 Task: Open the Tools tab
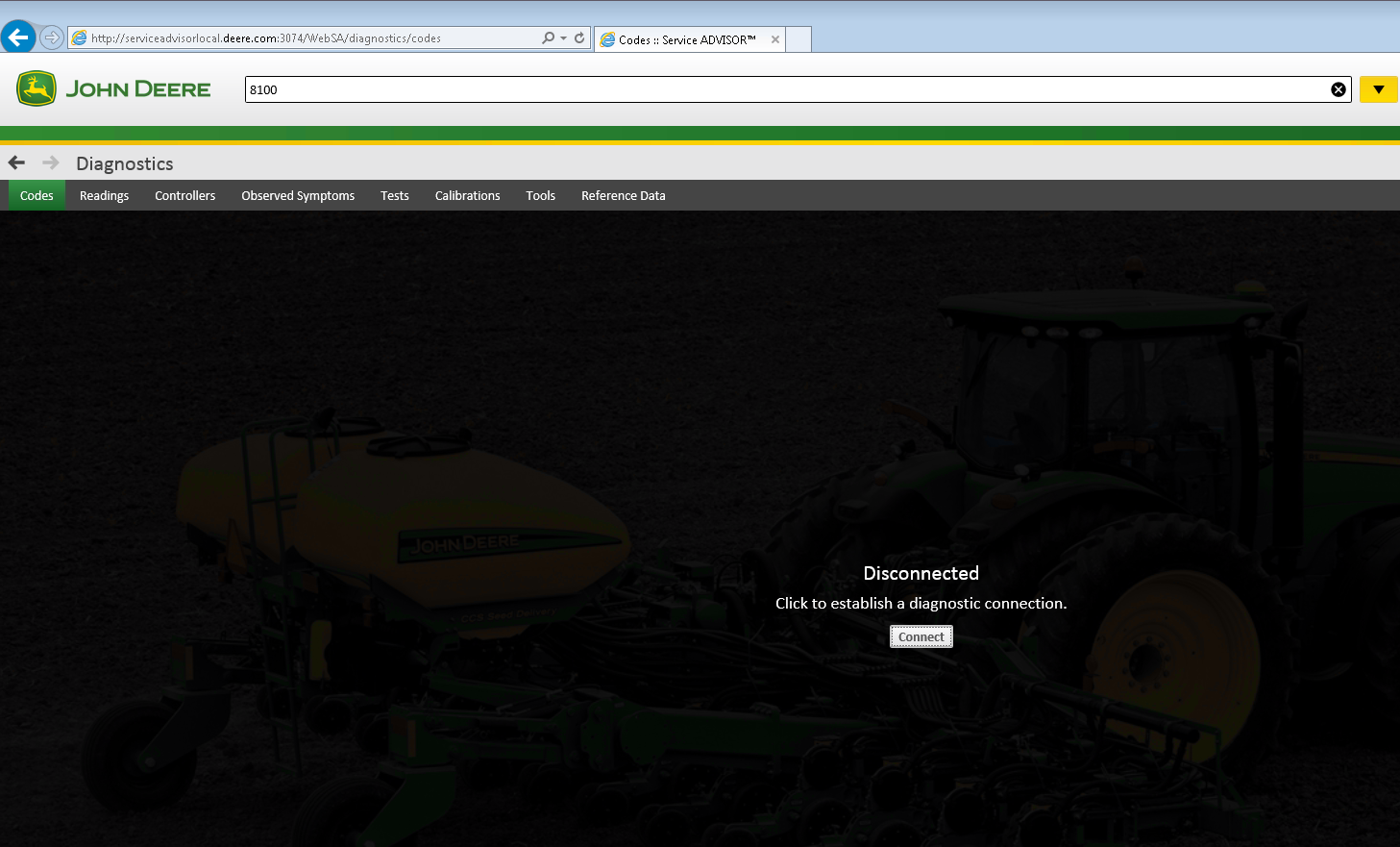[x=541, y=195]
